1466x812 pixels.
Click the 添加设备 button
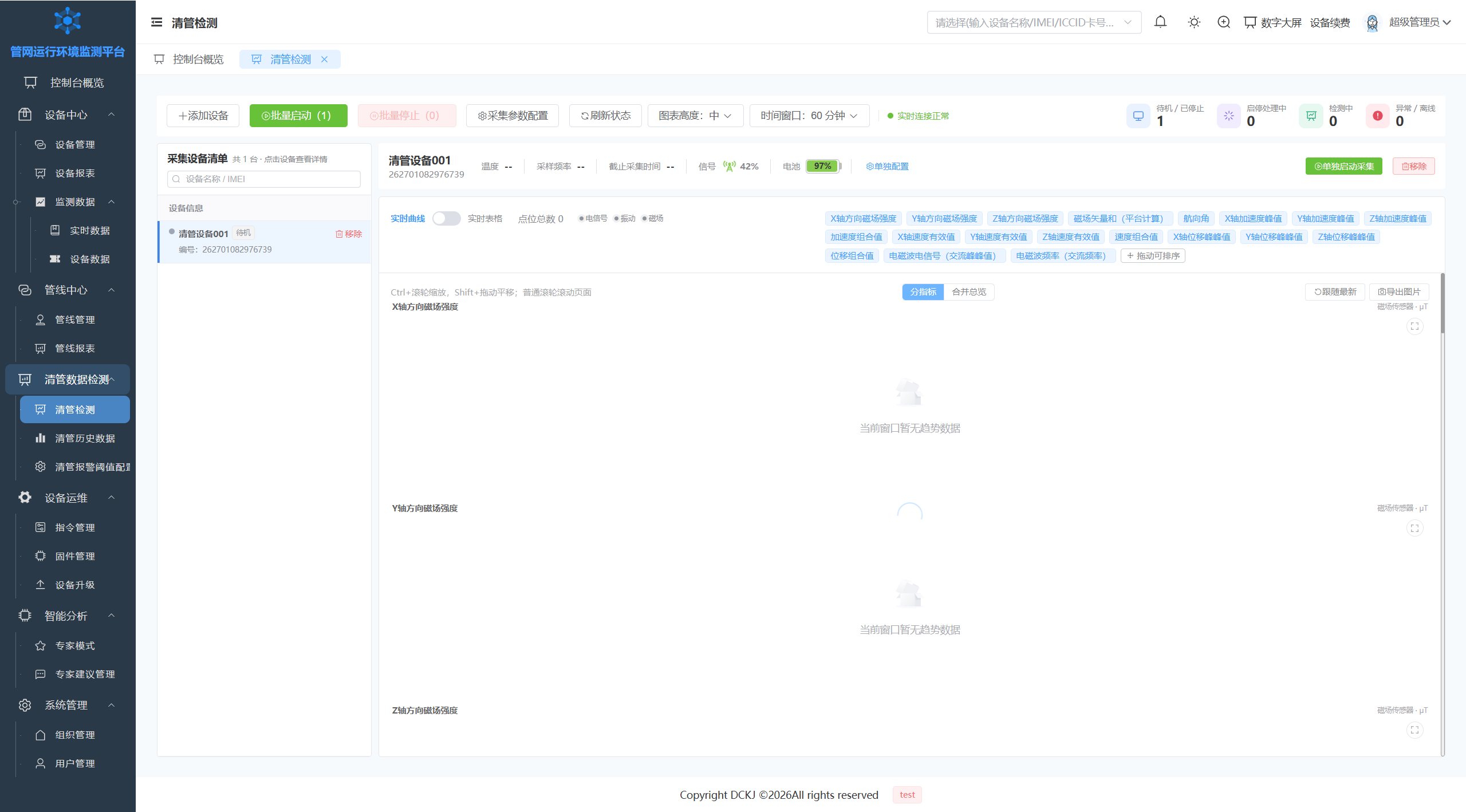point(203,116)
